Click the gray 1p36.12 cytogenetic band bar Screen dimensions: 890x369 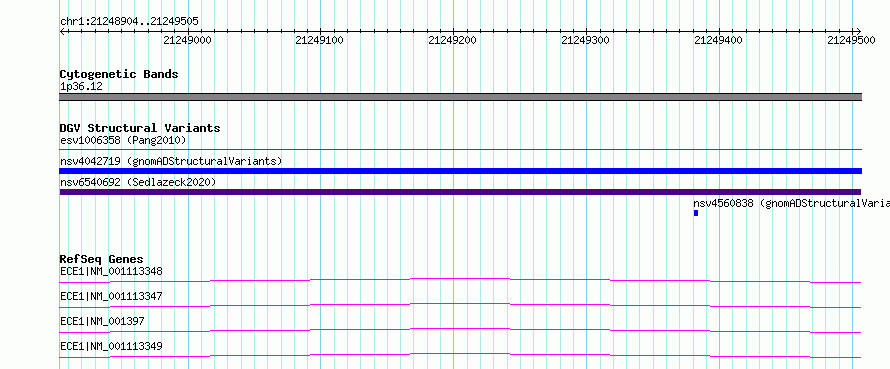[460, 97]
